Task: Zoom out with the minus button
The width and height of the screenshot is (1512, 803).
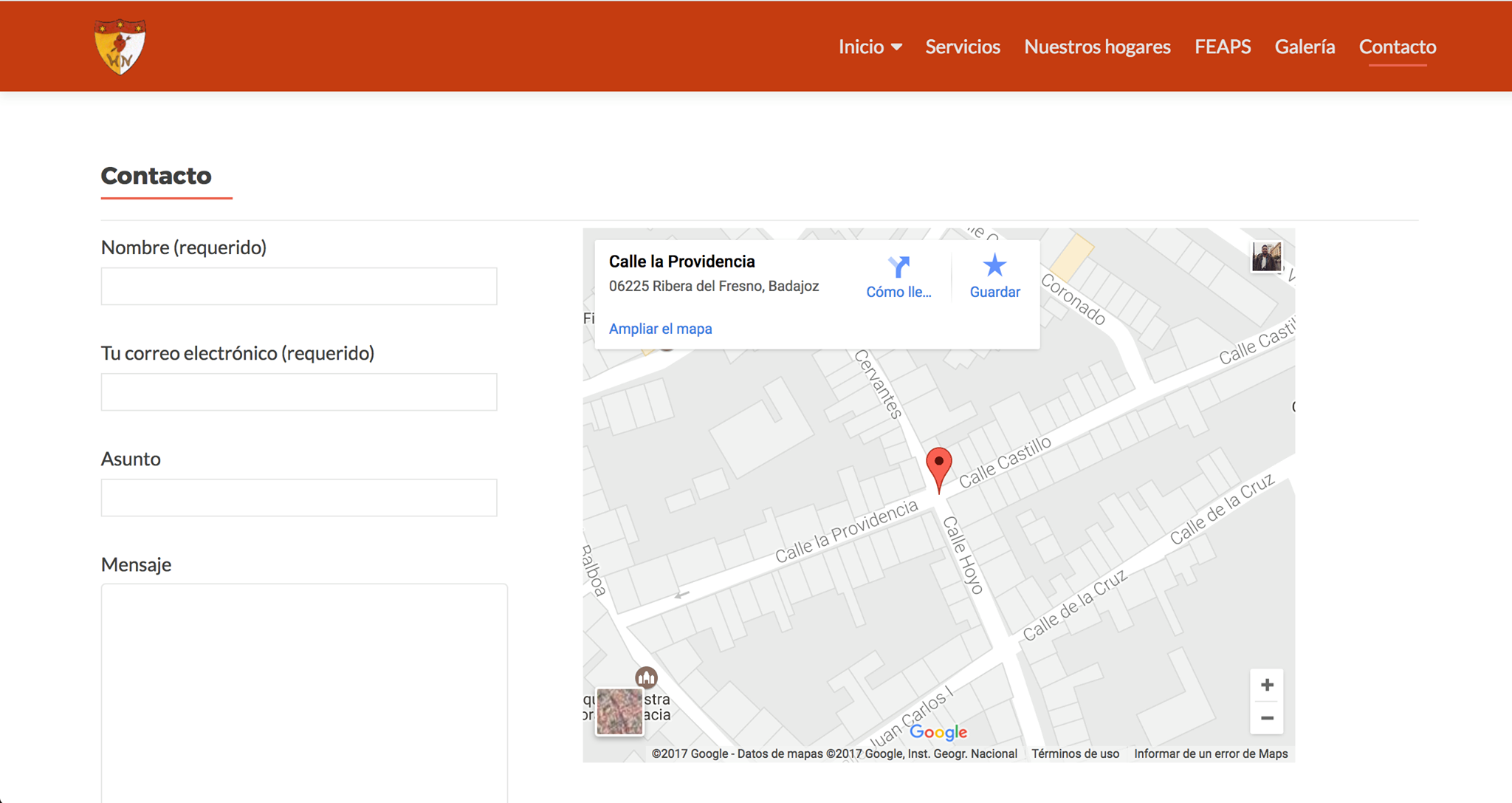Action: pos(1267,718)
